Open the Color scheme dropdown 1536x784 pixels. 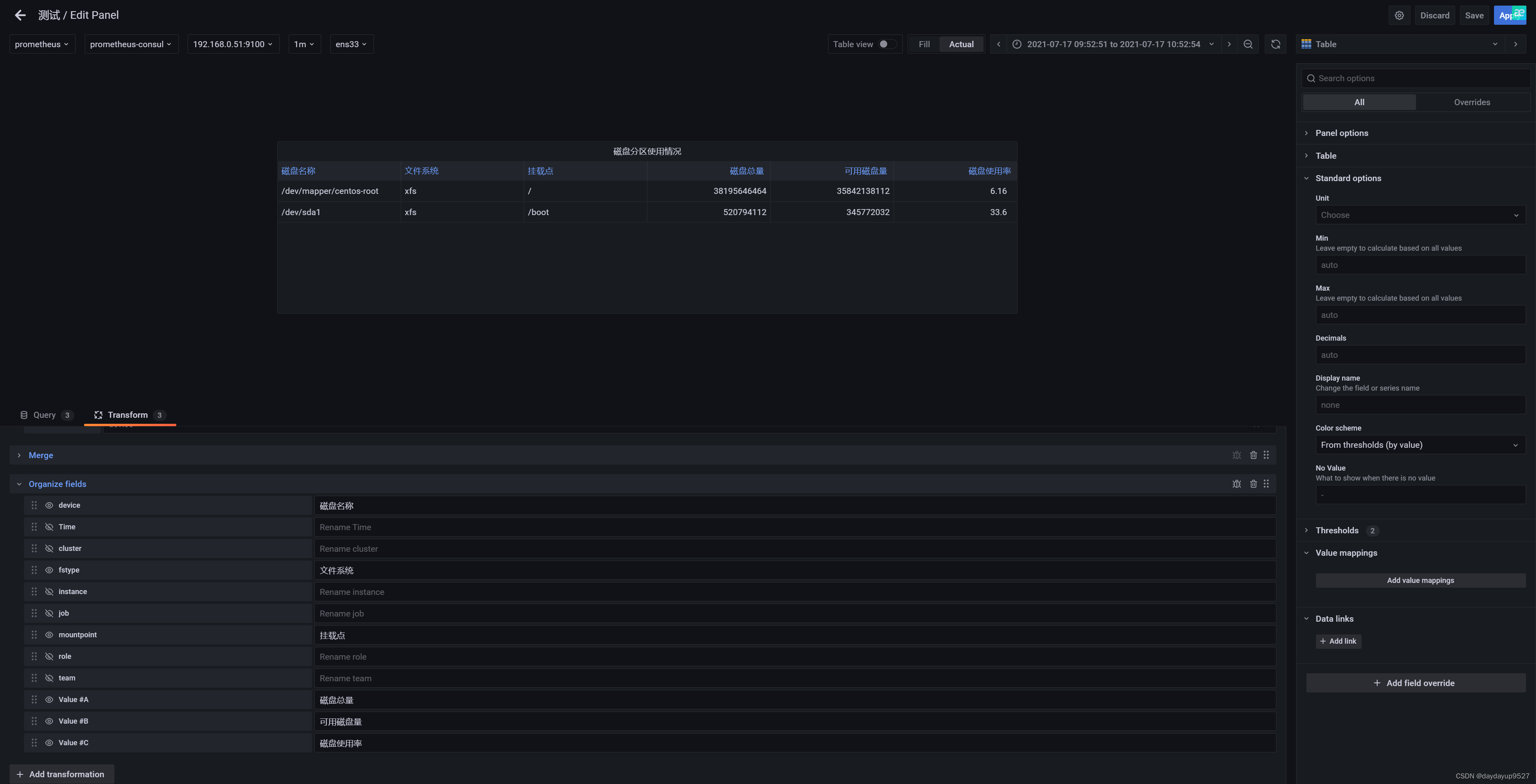point(1420,445)
